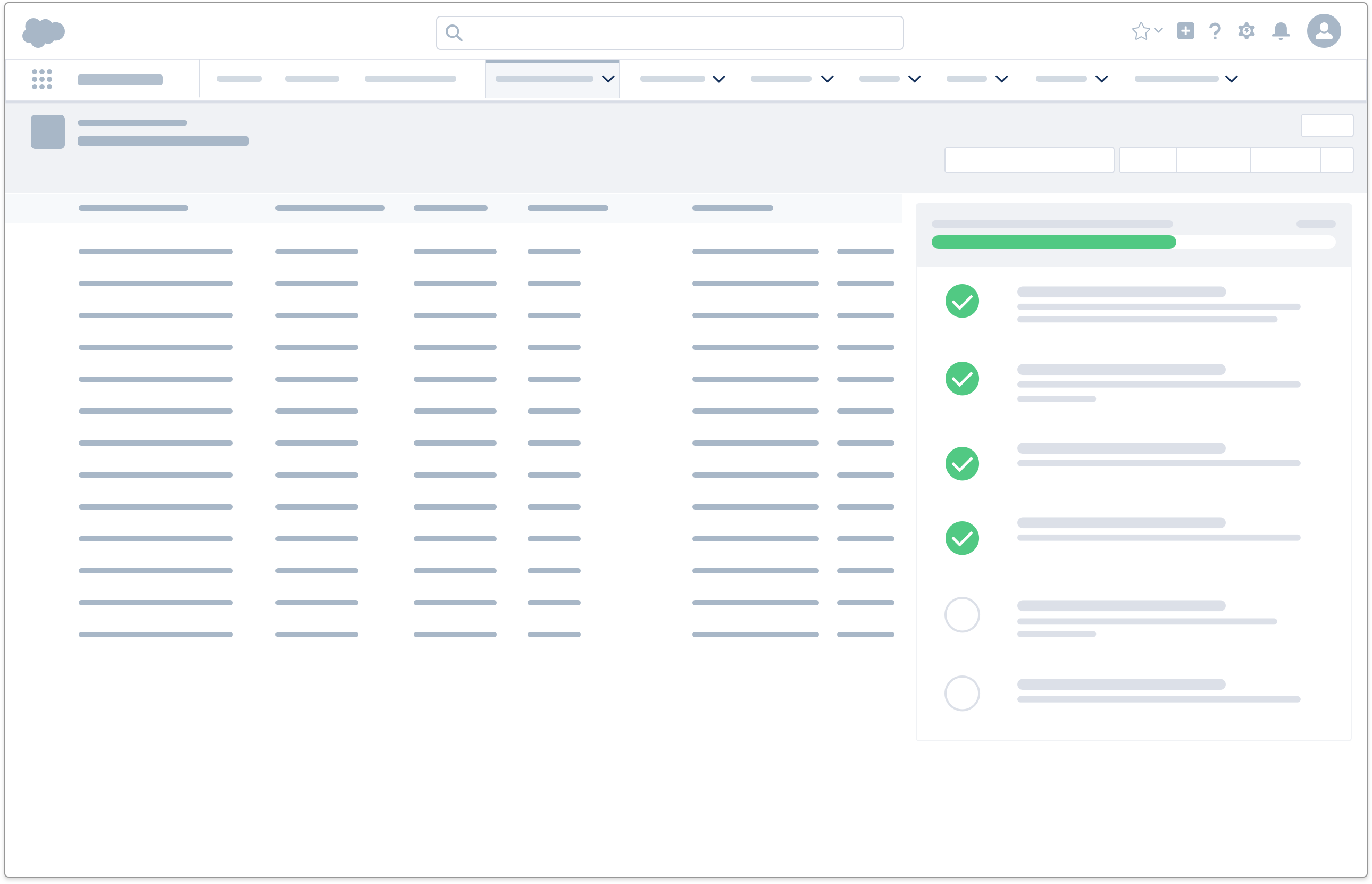The height and width of the screenshot is (884, 1372).
Task: Mark the last guidance step complete
Action: [963, 693]
